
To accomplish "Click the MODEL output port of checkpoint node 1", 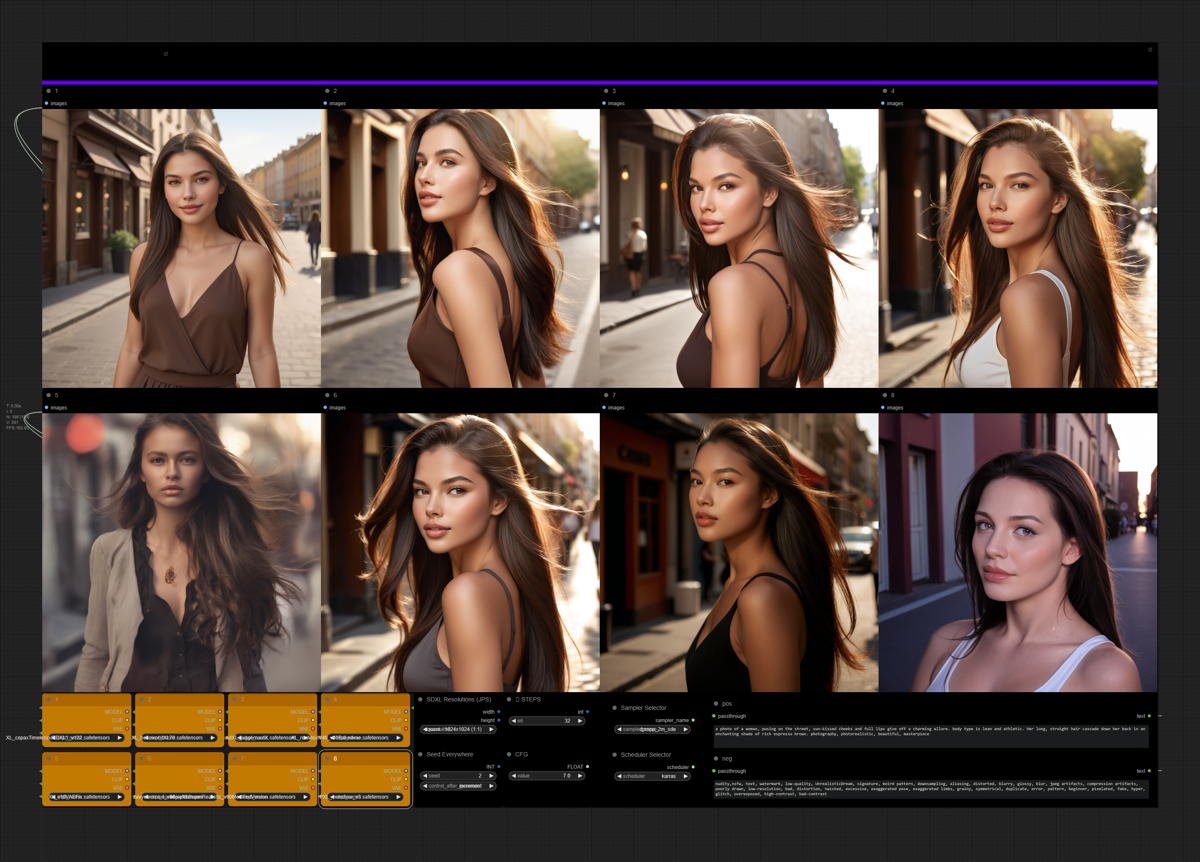I will (127, 712).
